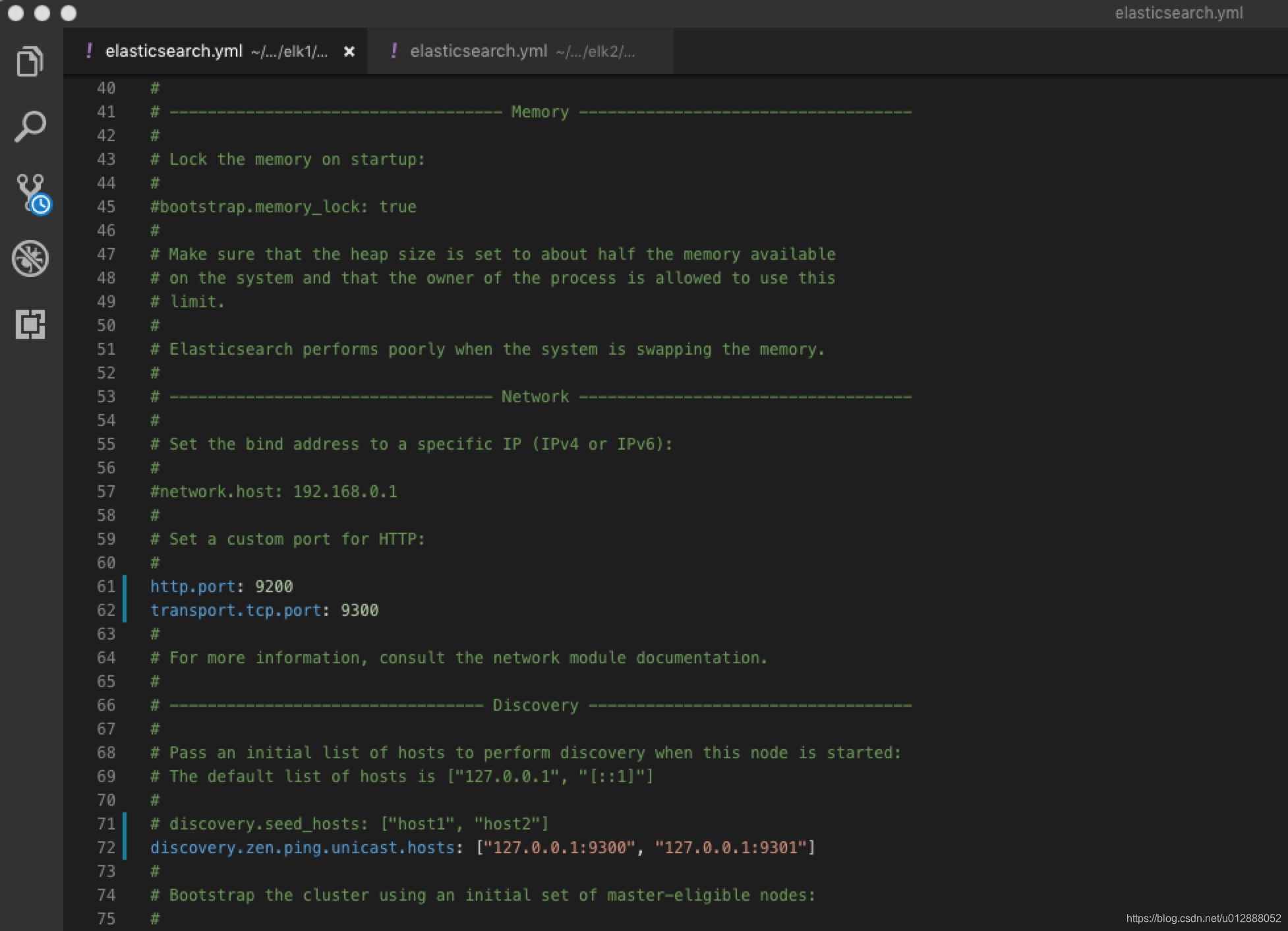This screenshot has width=1288, height=931.
Task: Click 'Set the bind address' comment line
Action: (411, 444)
